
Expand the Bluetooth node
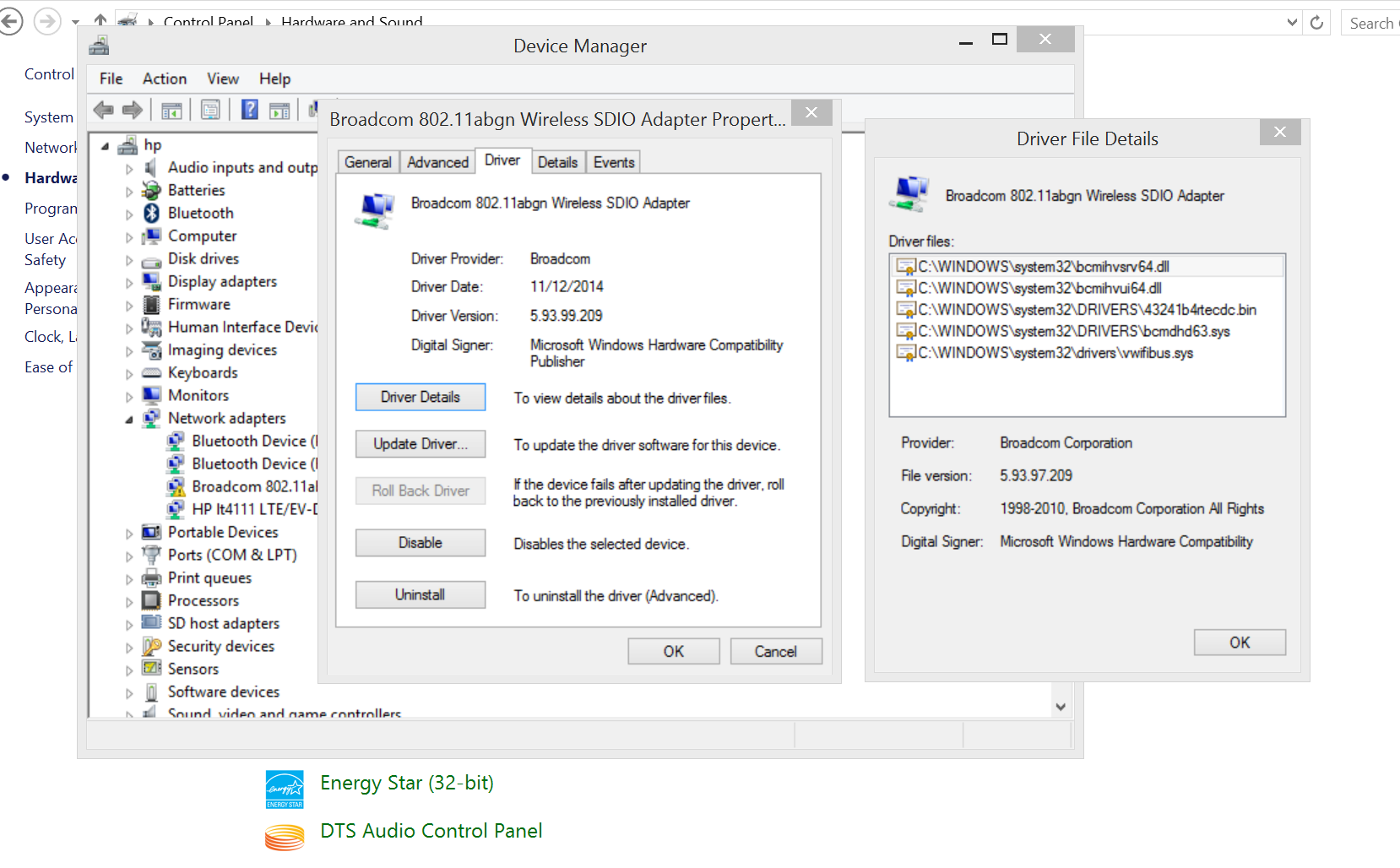129,214
